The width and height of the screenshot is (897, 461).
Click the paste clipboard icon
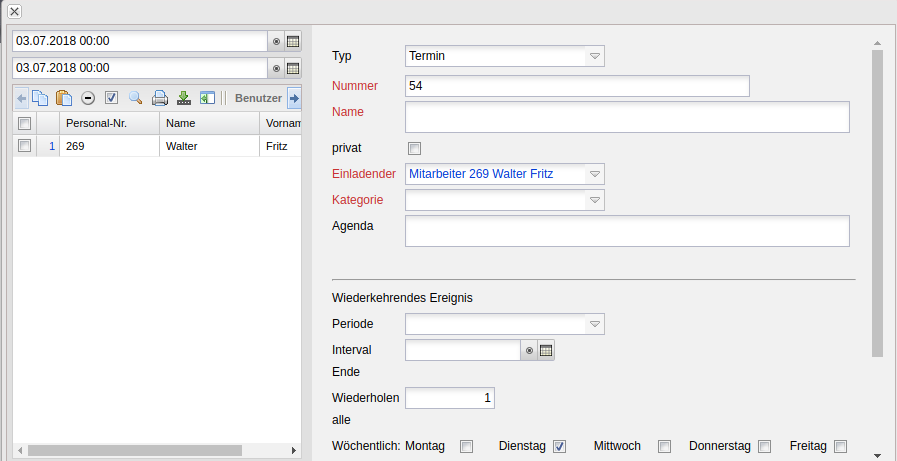click(x=64, y=98)
